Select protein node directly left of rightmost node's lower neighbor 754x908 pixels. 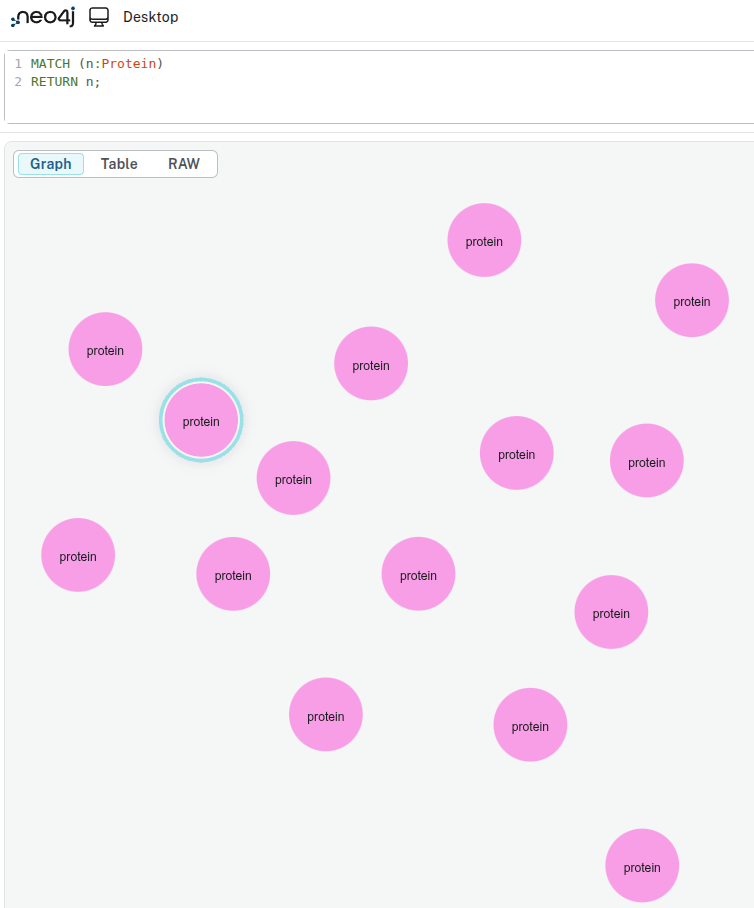(x=517, y=454)
